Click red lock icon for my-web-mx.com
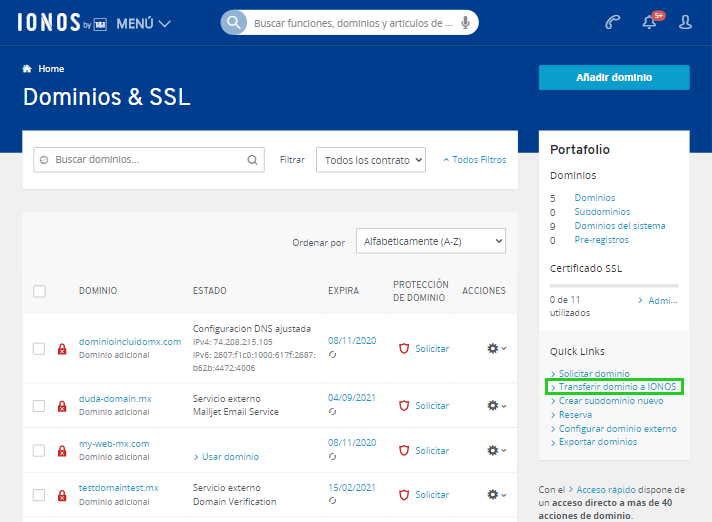This screenshot has height=522, width=712. (62, 451)
